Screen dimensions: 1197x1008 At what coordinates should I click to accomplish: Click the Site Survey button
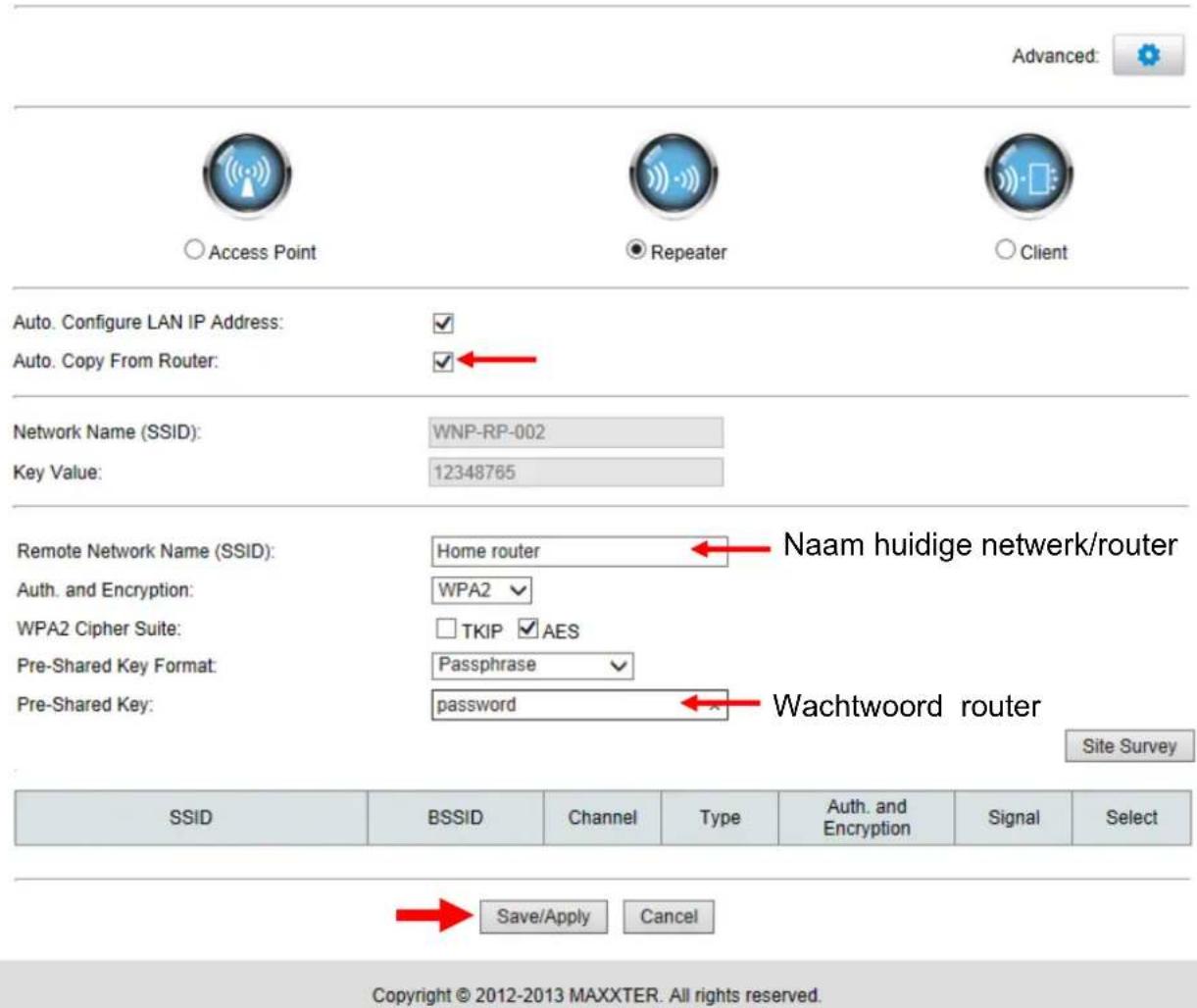[1129, 746]
